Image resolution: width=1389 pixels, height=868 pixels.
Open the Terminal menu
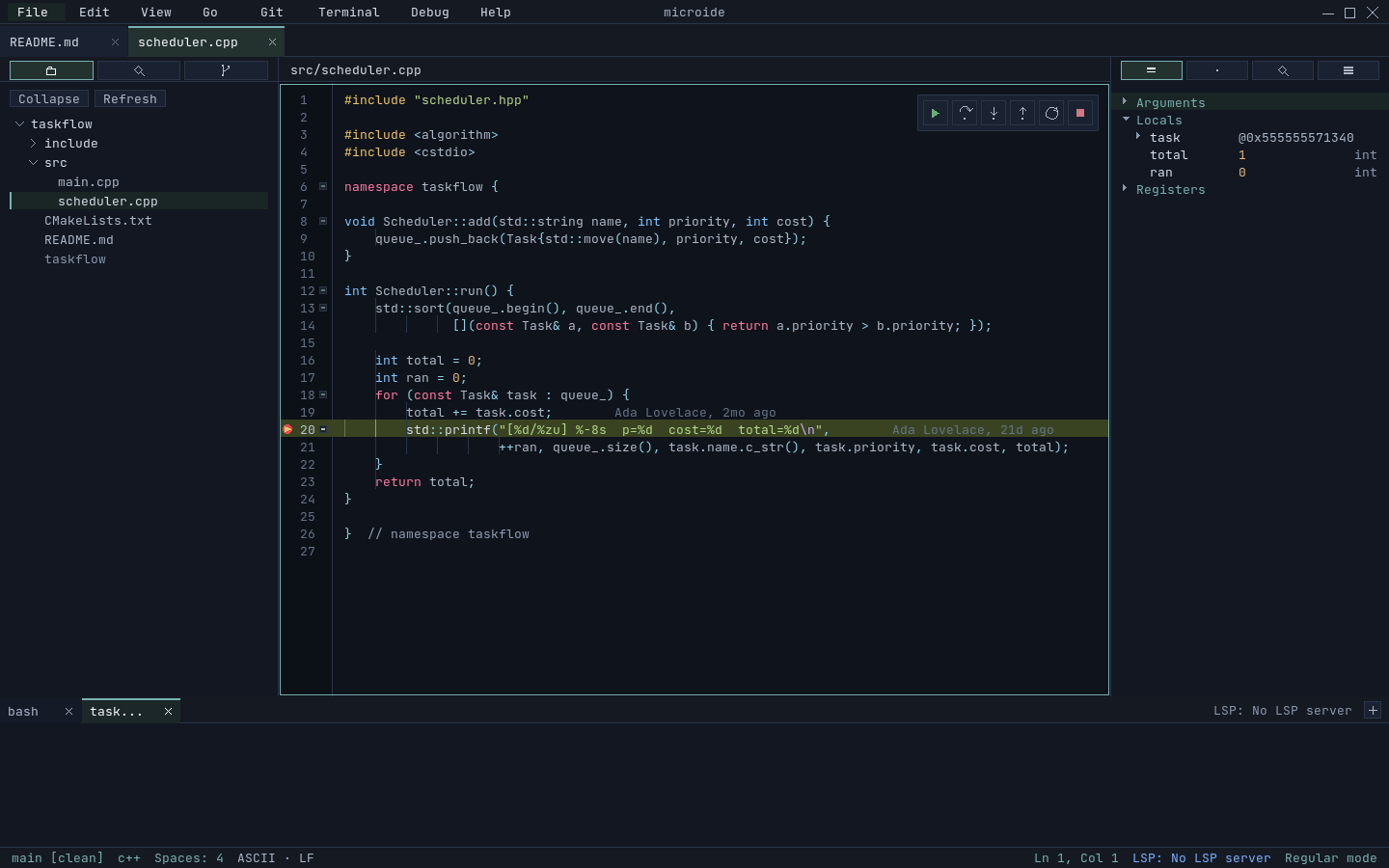349,13
